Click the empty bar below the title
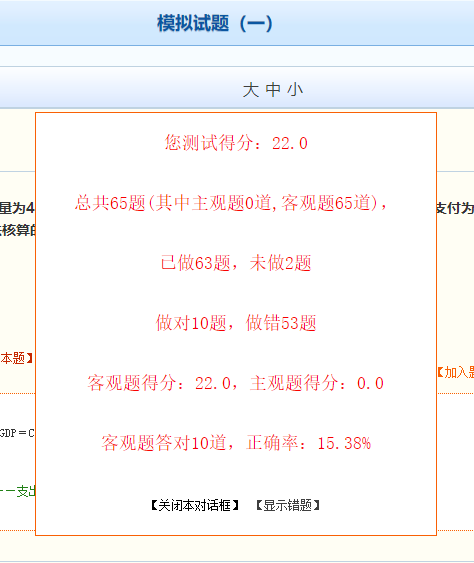Viewport: 474px width, 563px height. 237,56
